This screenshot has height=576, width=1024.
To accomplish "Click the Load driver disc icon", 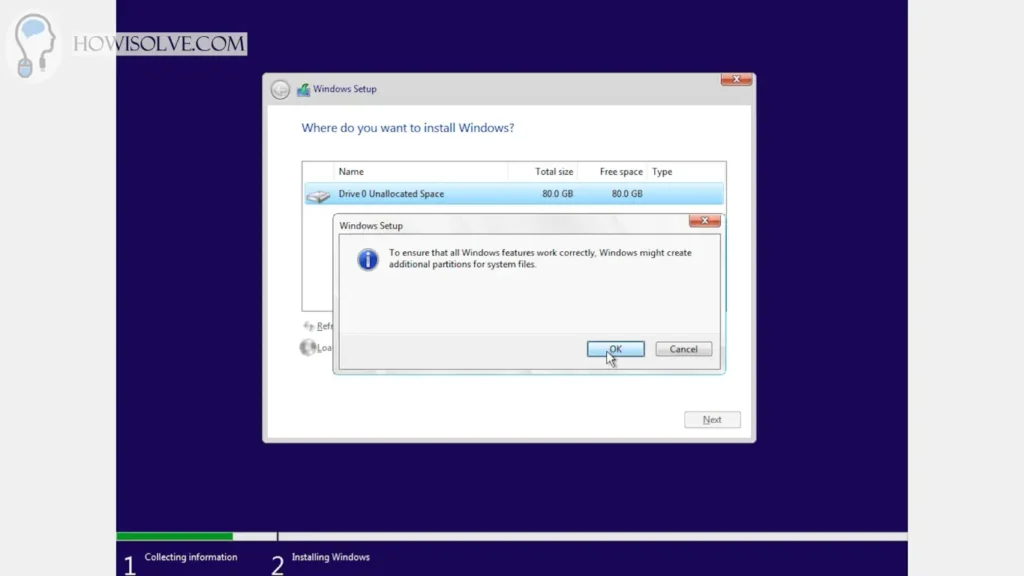I will tap(308, 348).
